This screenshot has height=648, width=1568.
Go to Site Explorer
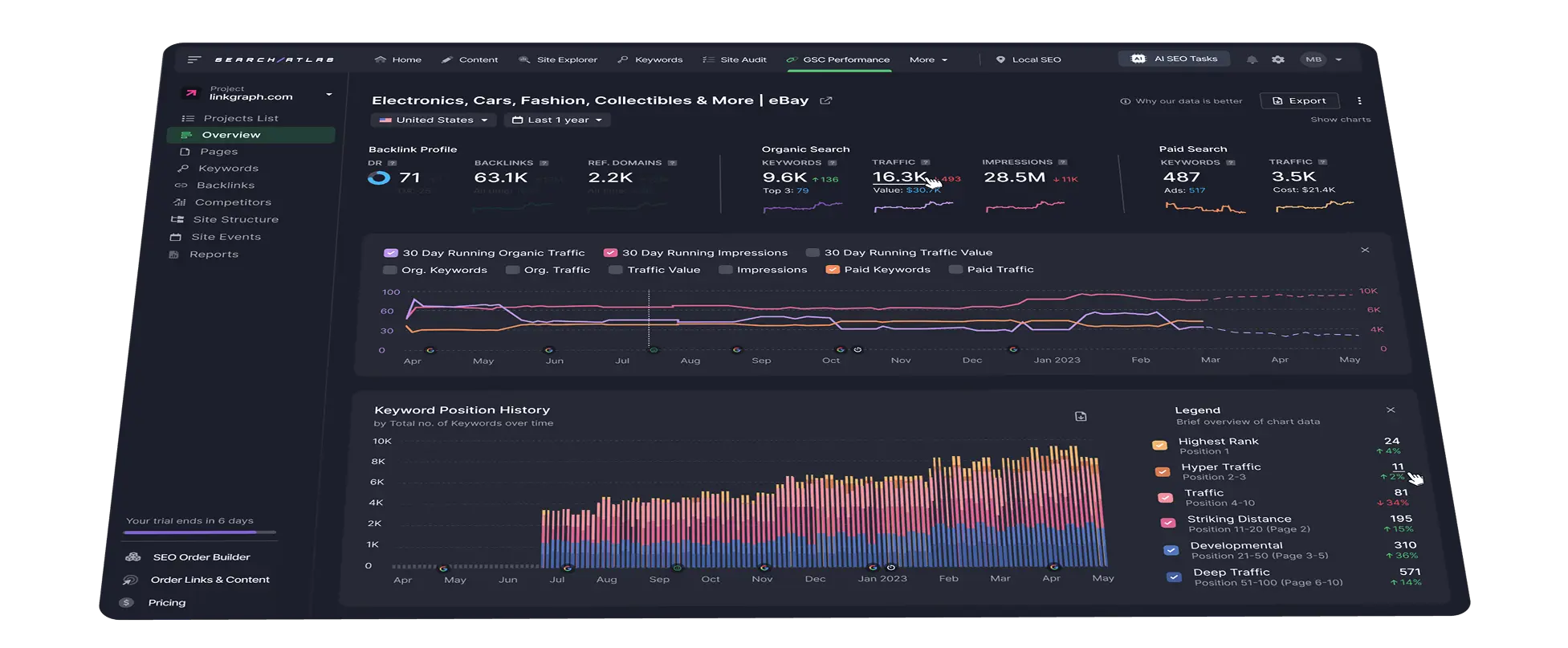[558, 59]
